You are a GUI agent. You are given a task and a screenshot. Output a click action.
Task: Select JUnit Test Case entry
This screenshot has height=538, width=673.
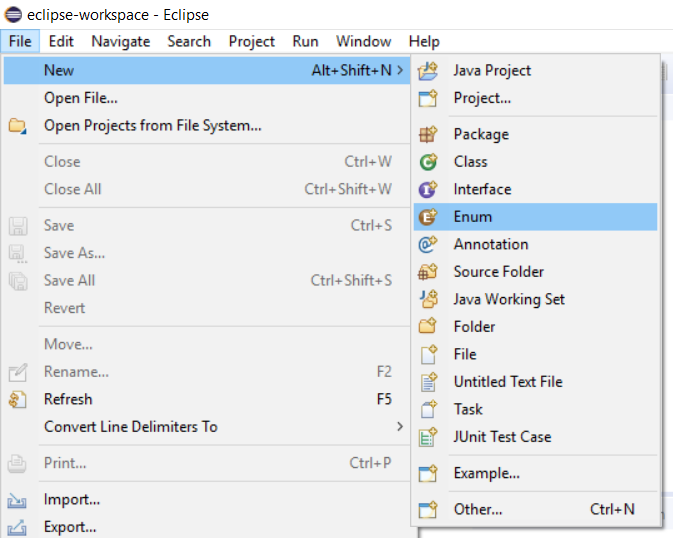point(536,437)
